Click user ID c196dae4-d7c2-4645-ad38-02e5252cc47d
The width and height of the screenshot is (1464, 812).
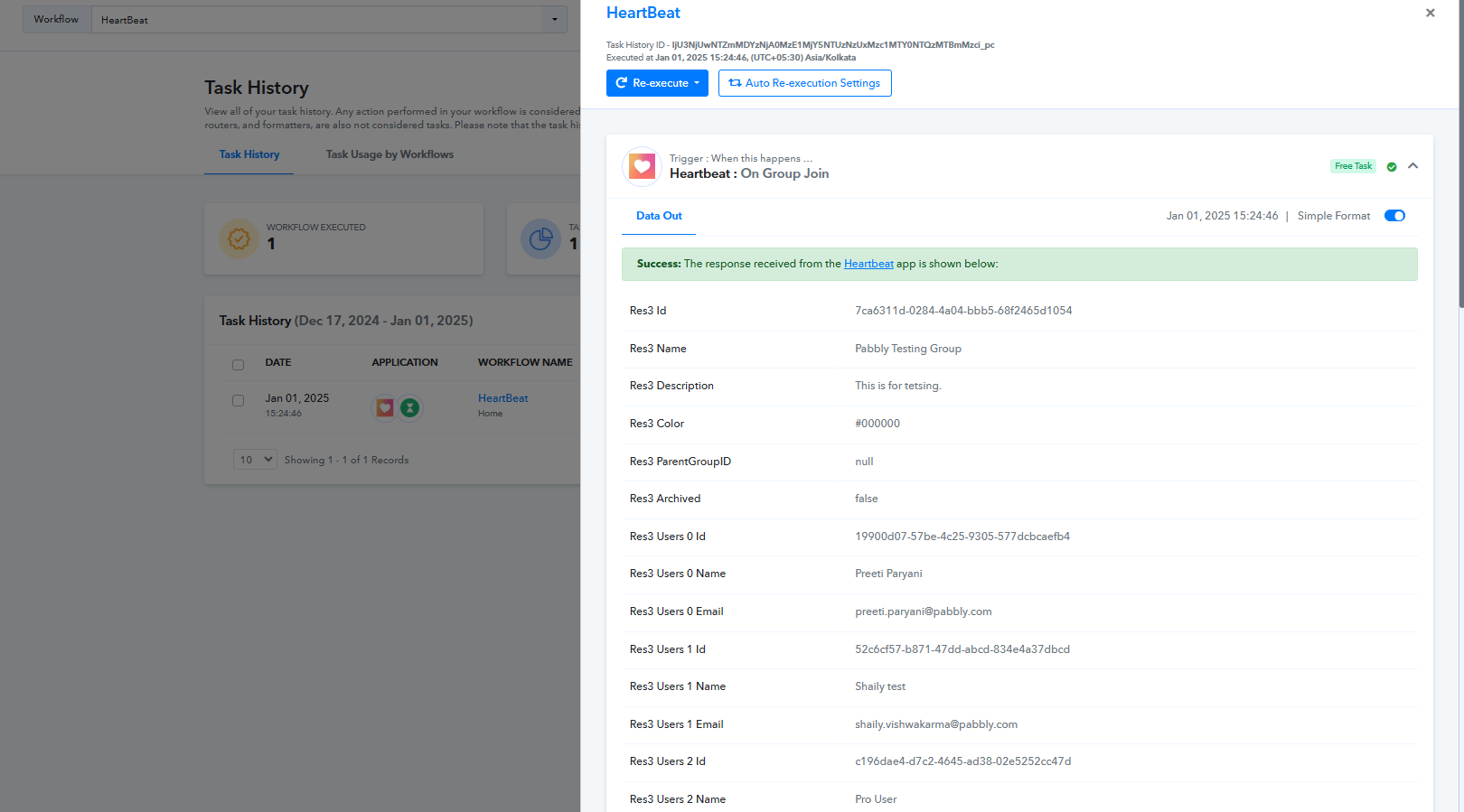pos(963,761)
